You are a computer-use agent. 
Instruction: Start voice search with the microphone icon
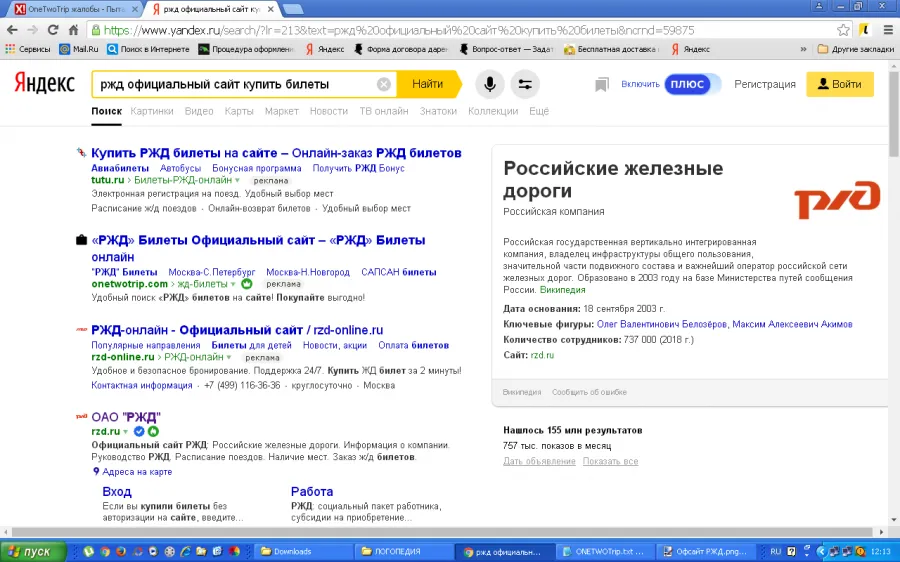coord(490,84)
